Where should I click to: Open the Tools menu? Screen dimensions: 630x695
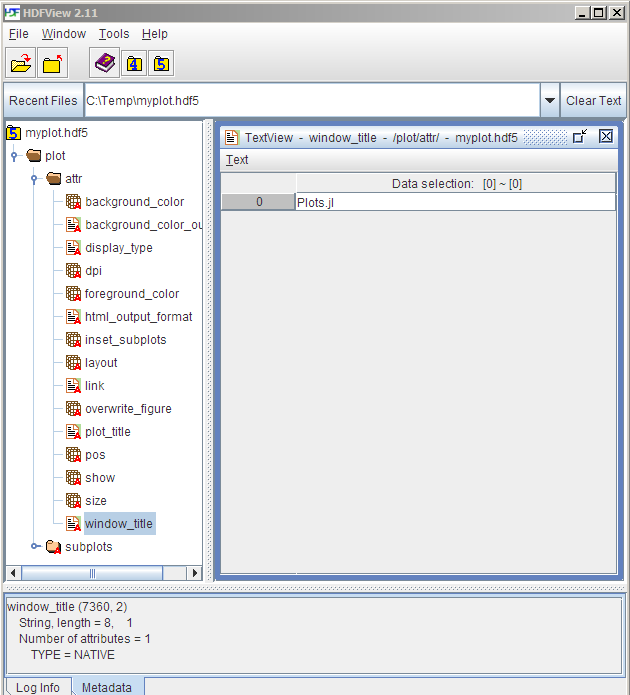point(114,34)
